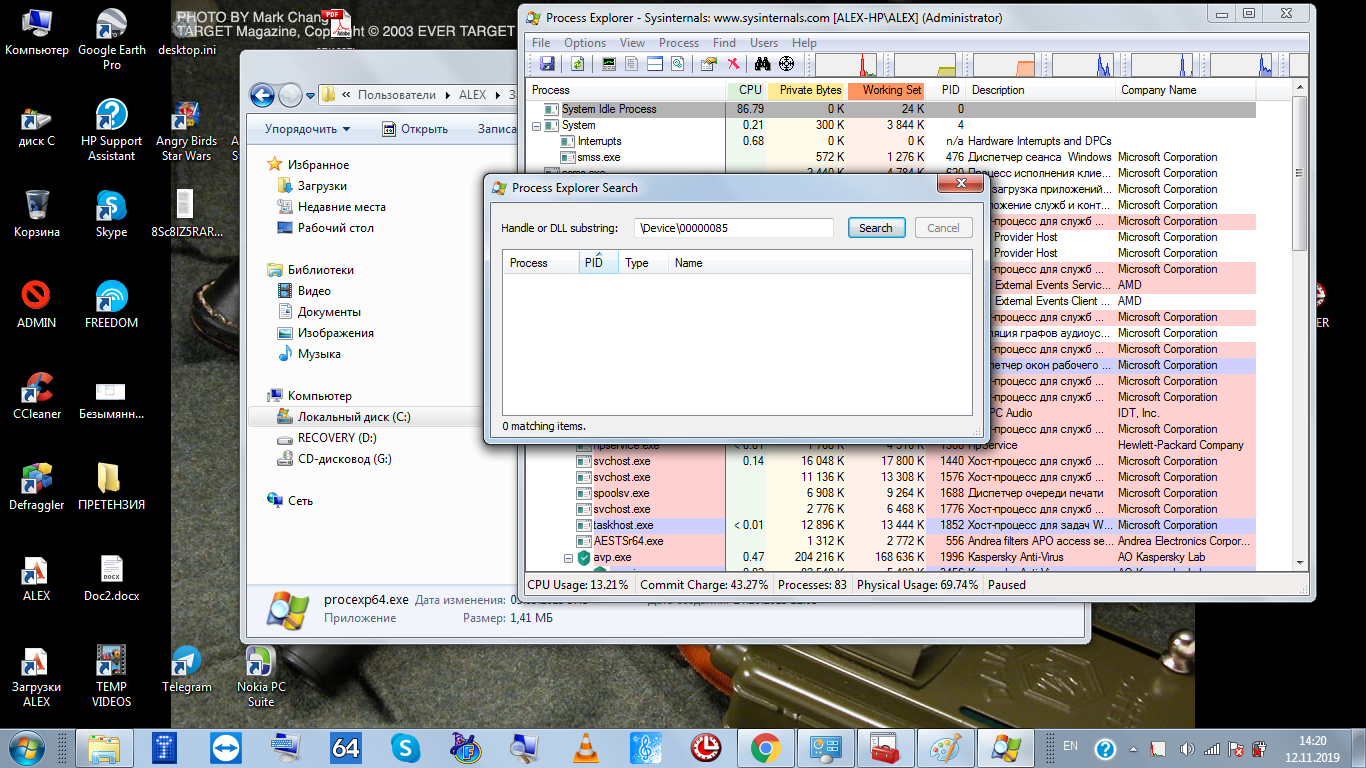Select the ПРЕТЕНЗИЯ folder on desktop

[x=112, y=487]
